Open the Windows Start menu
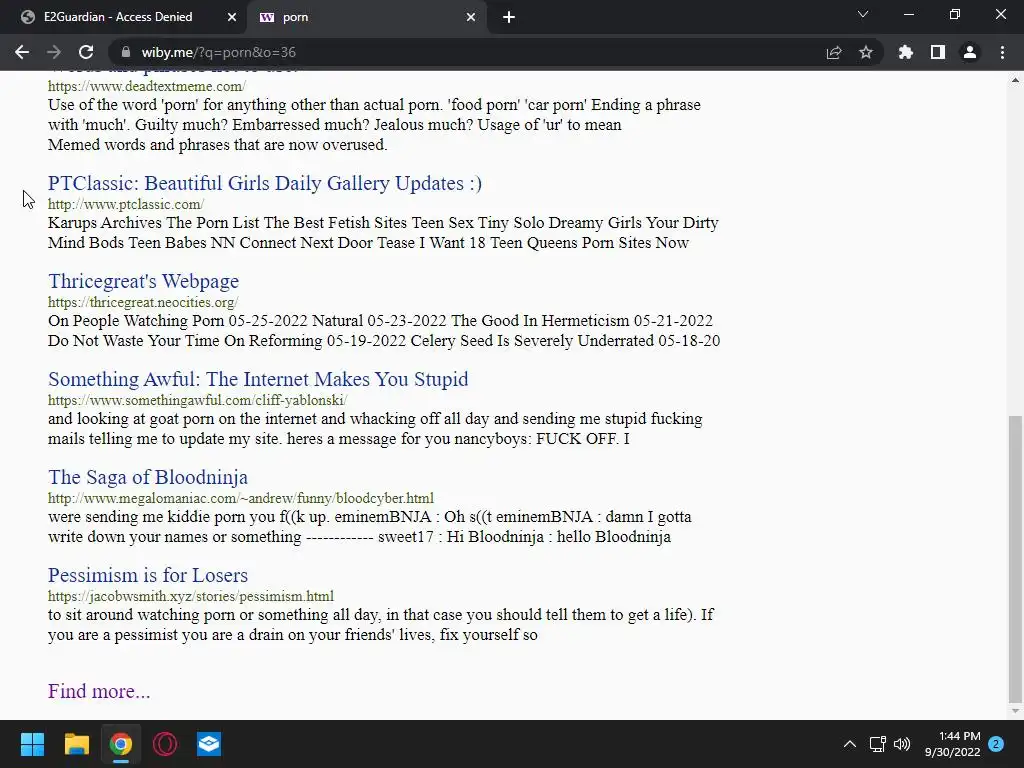Viewport: 1024px width, 768px height. pos(32,744)
